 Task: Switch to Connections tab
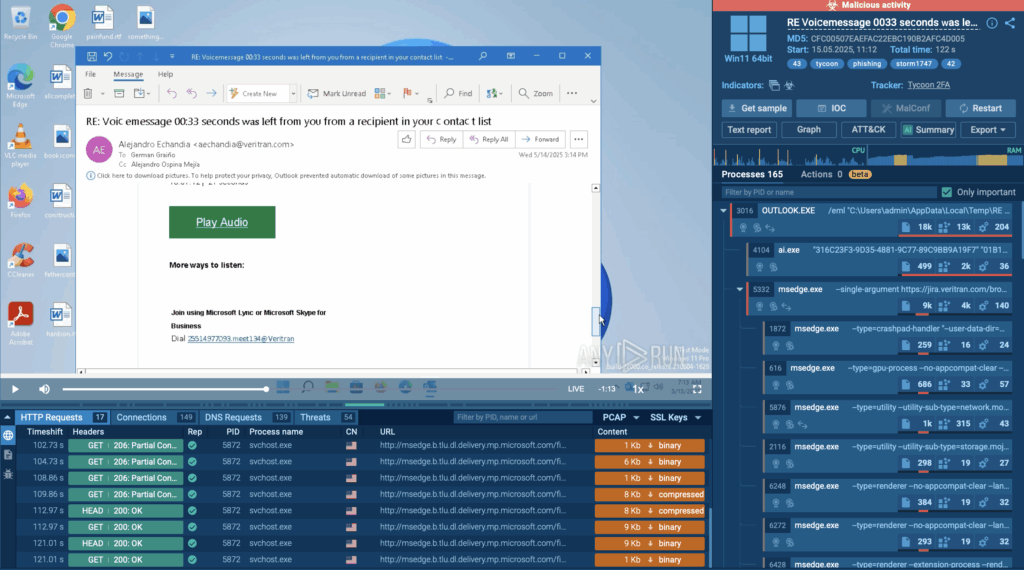153,417
